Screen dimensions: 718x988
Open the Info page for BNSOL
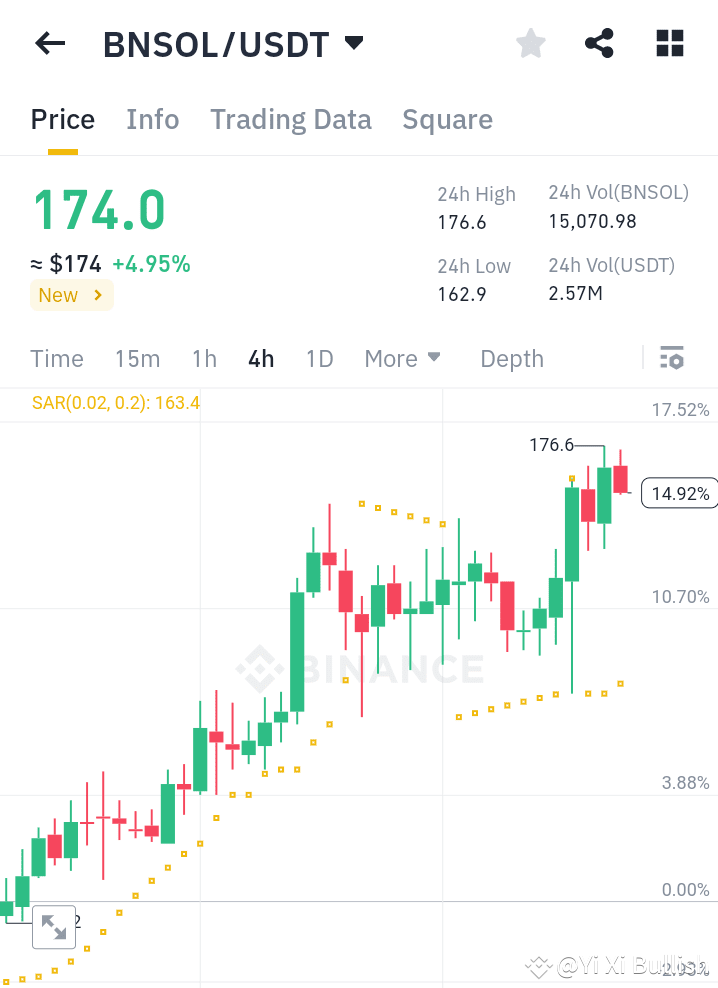(152, 119)
